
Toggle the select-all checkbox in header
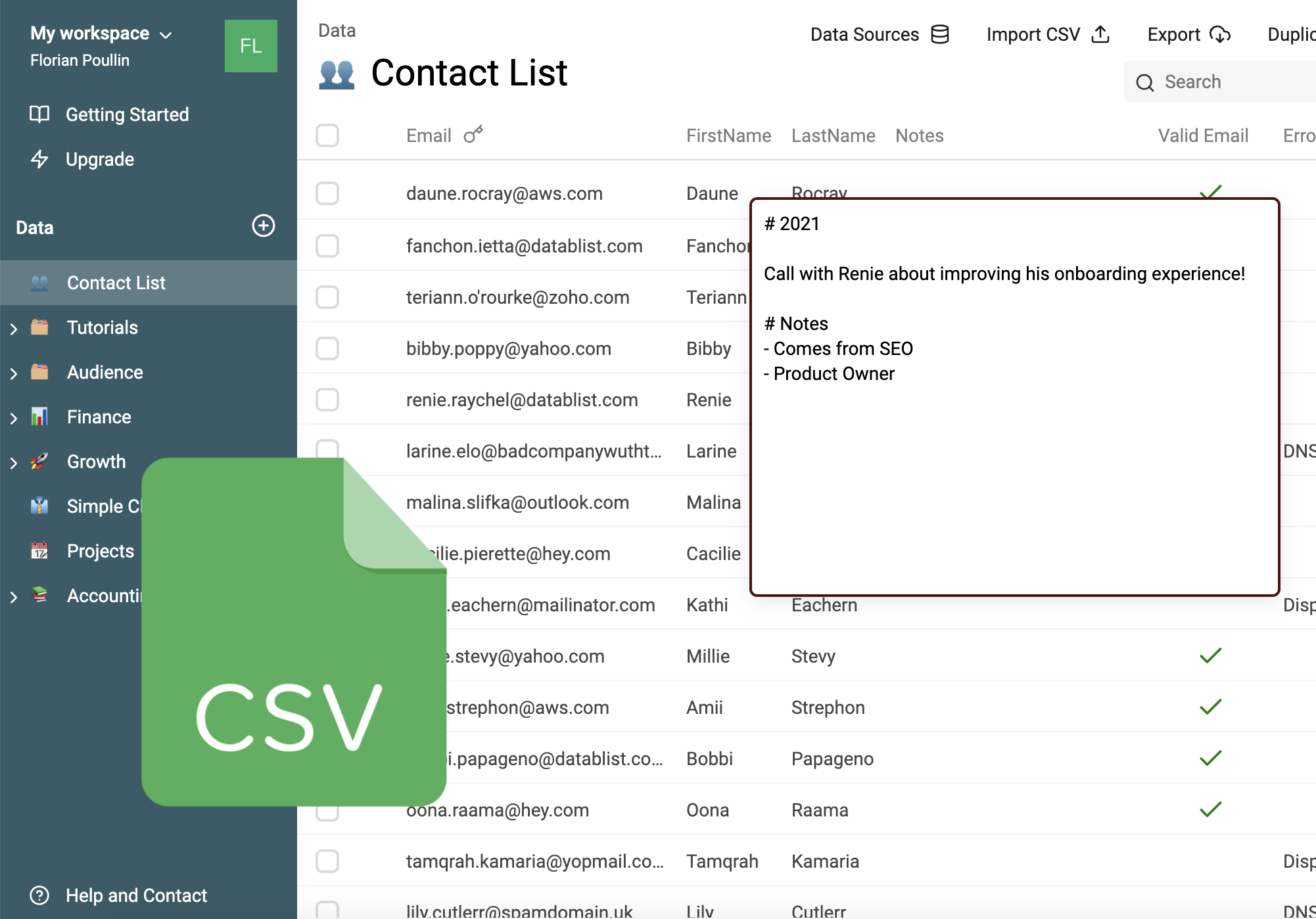click(327, 135)
